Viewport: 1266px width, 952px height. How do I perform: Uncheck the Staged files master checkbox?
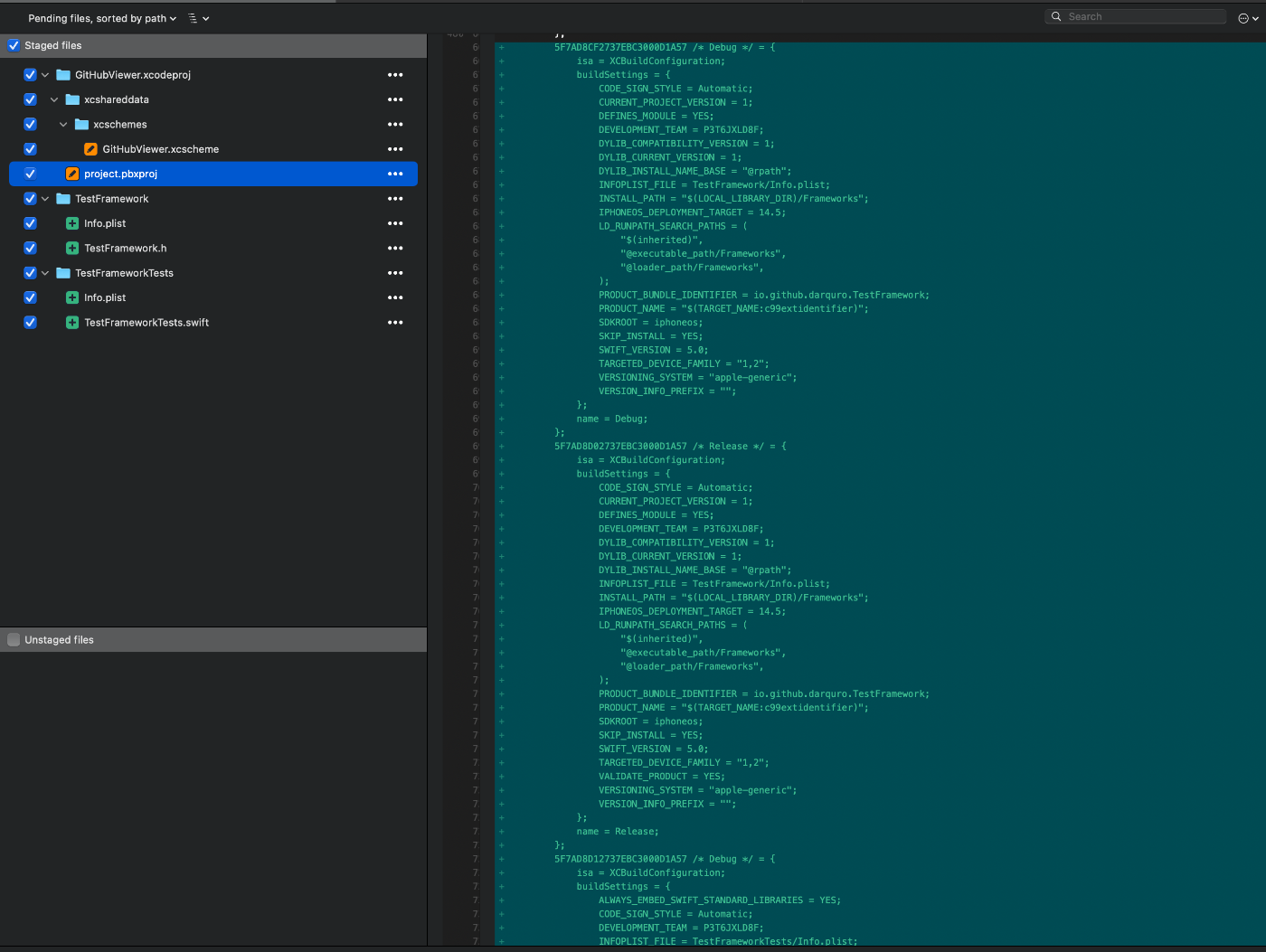pos(14,44)
